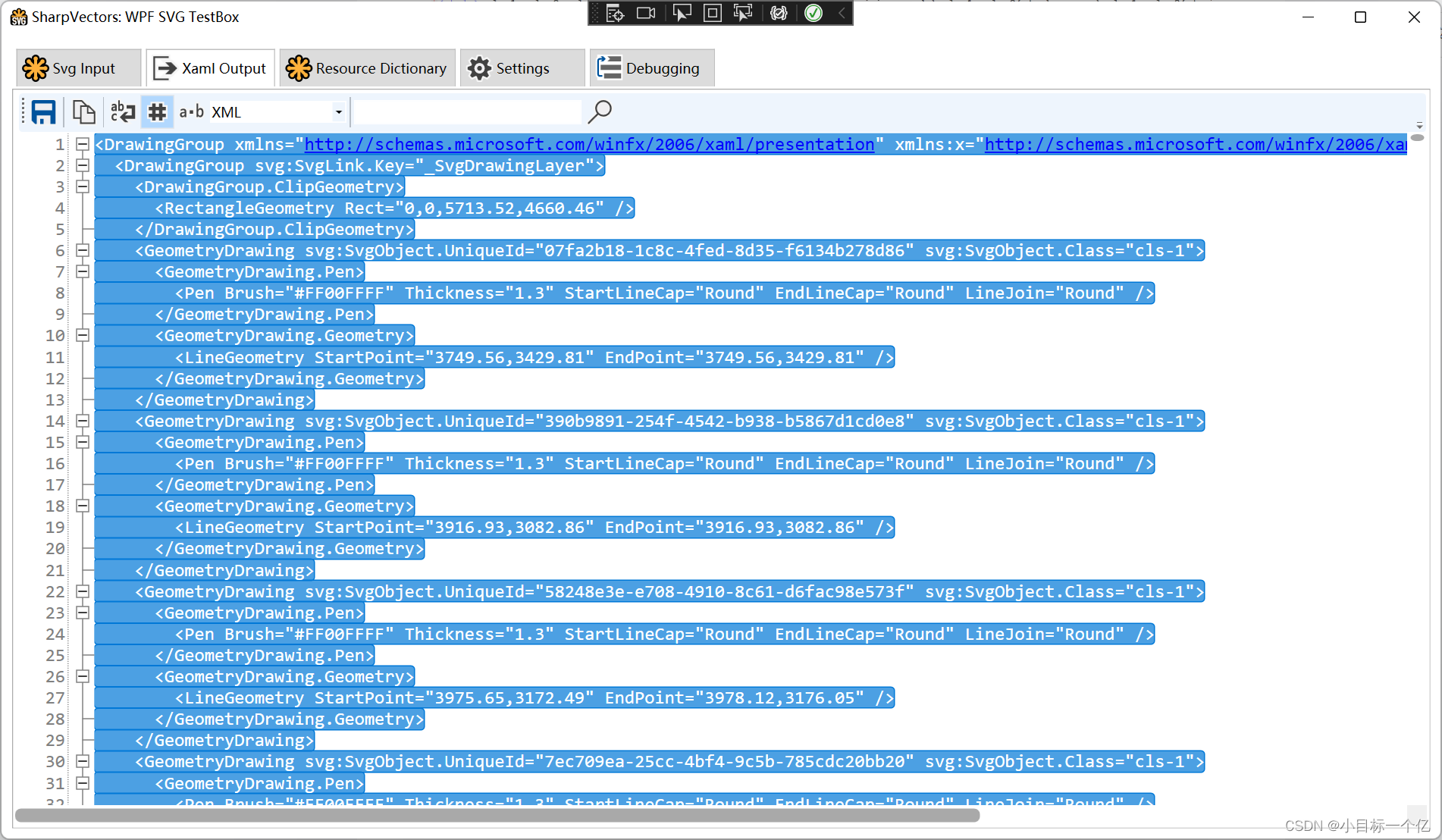The image size is (1442, 840).
Task: Click the search text field
Action: tap(467, 112)
